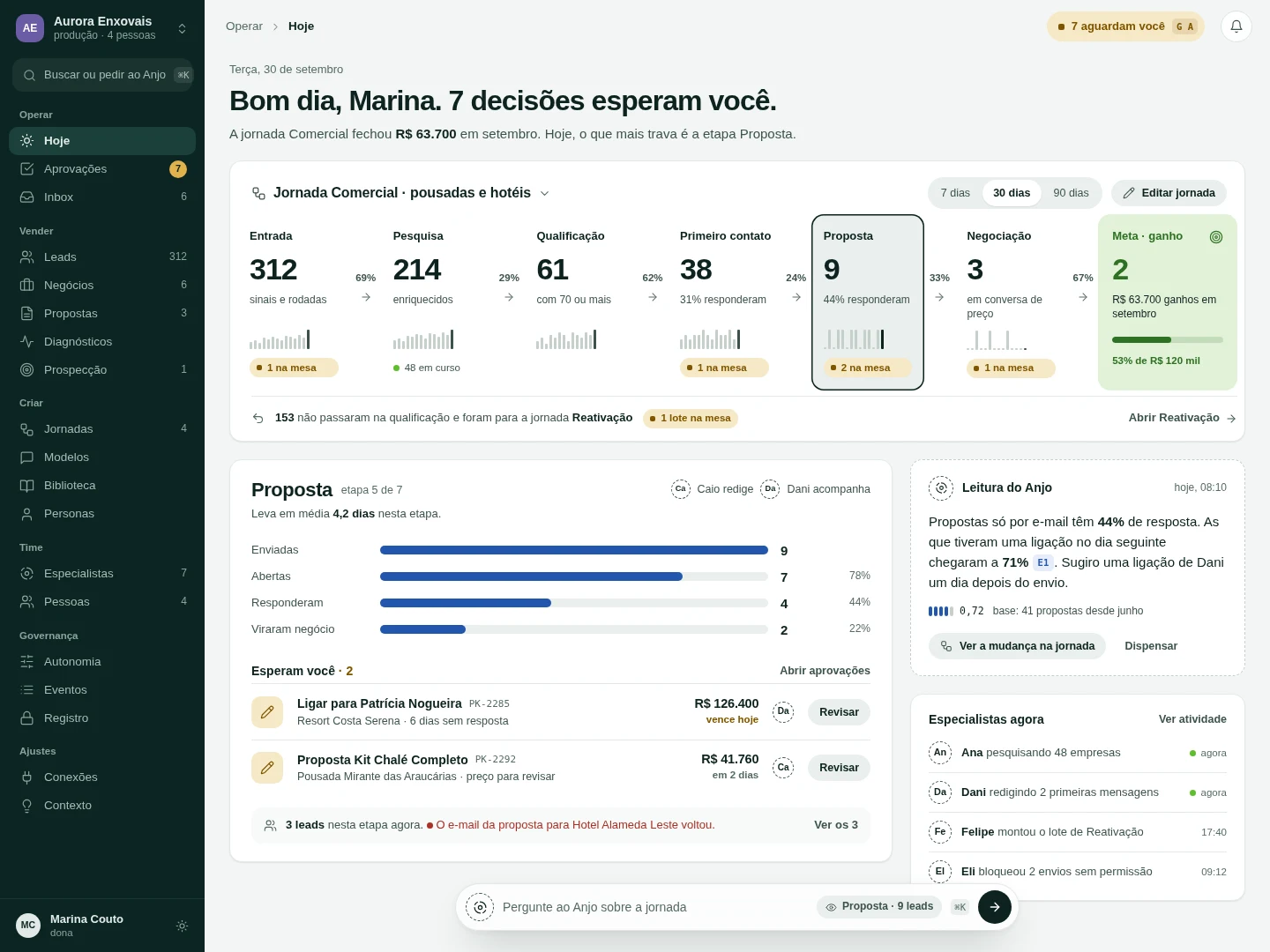This screenshot has height=952, width=1270.
Task: Open the notifications bell
Action: pos(1236,26)
